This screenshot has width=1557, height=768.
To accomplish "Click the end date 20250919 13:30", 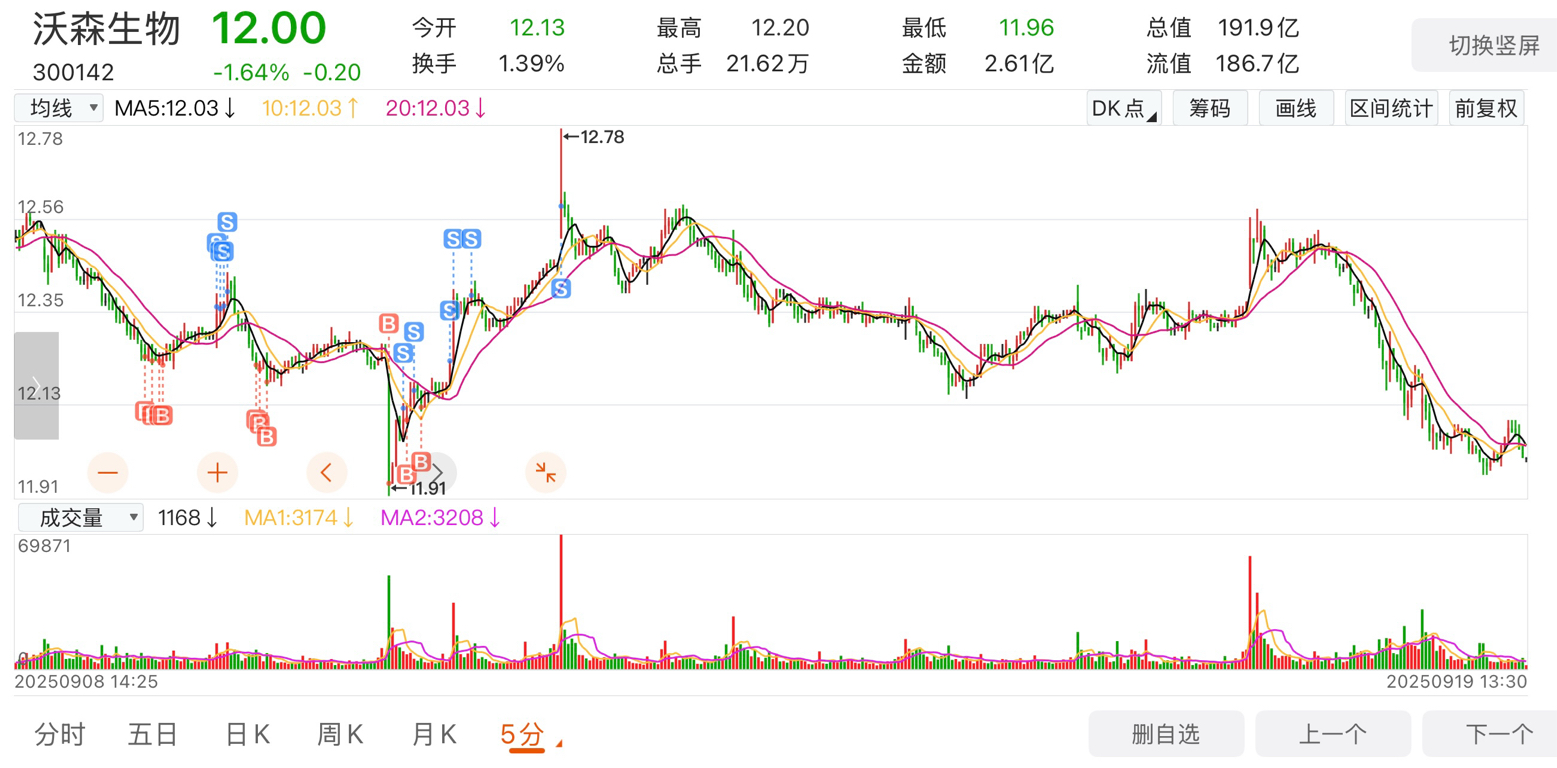I will click(1456, 681).
